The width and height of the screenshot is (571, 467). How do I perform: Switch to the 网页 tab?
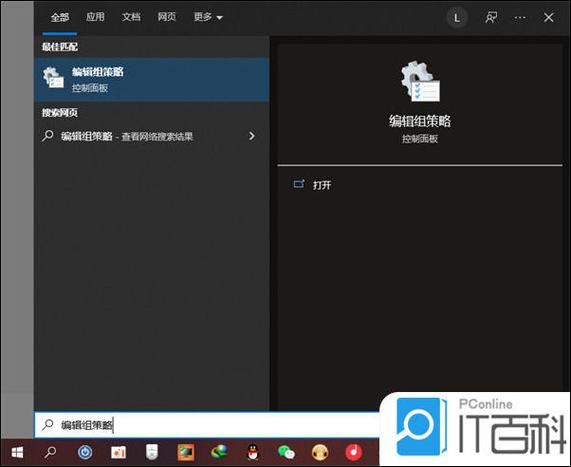166,17
